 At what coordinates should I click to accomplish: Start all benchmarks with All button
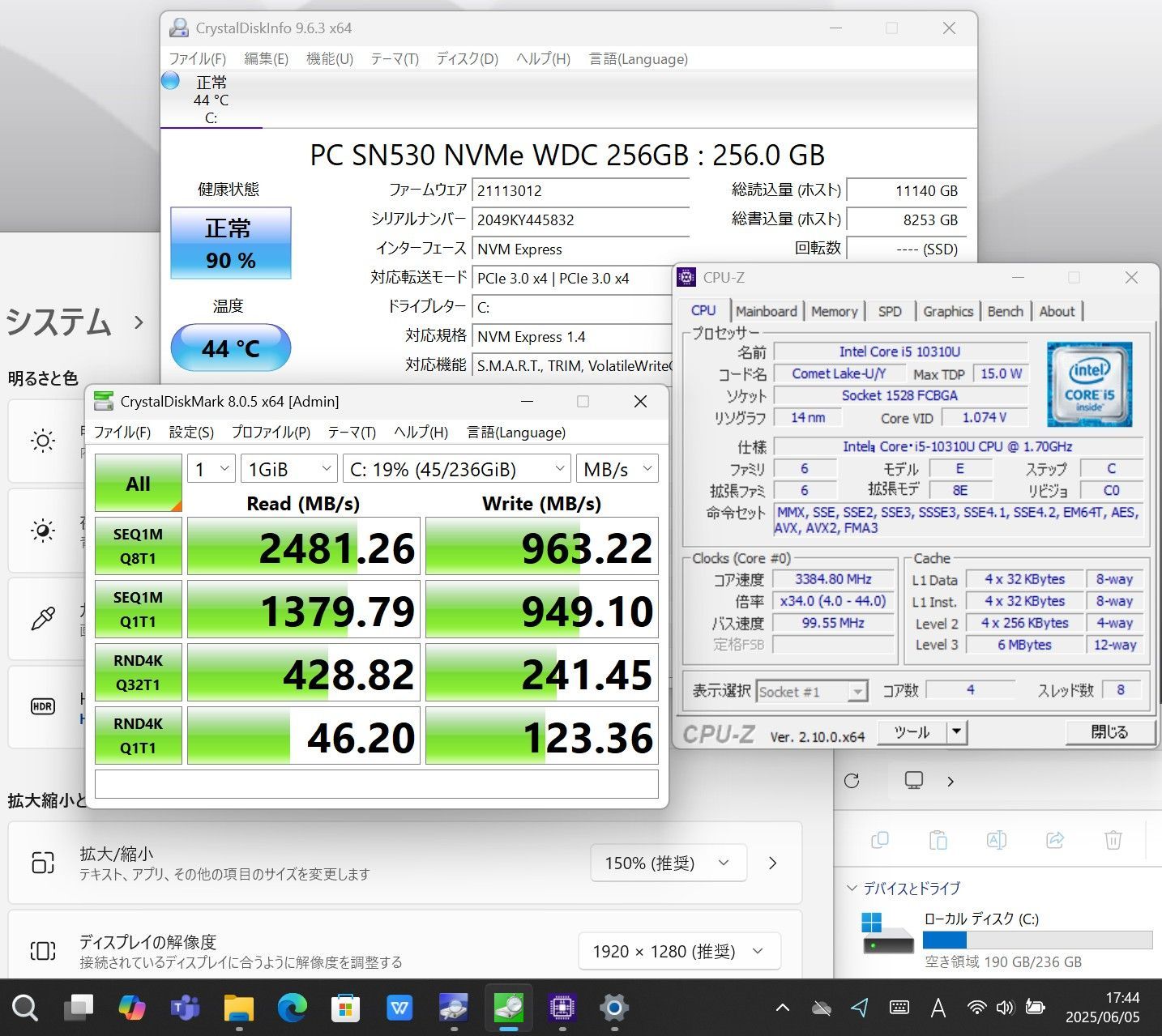[x=139, y=483]
